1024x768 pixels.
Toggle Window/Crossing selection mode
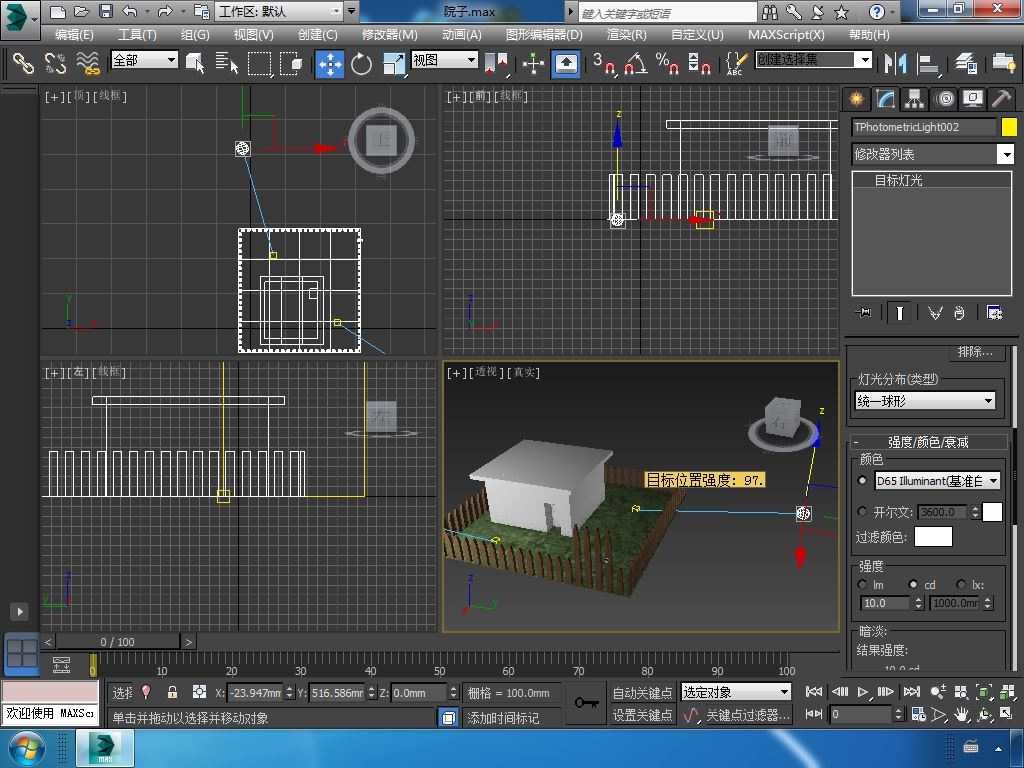291,63
